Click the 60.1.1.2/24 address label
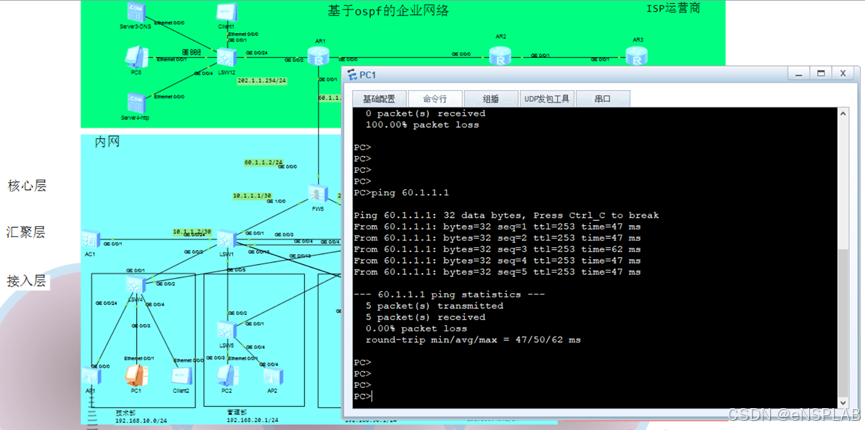Image resolution: width=865 pixels, height=430 pixels. [264, 163]
